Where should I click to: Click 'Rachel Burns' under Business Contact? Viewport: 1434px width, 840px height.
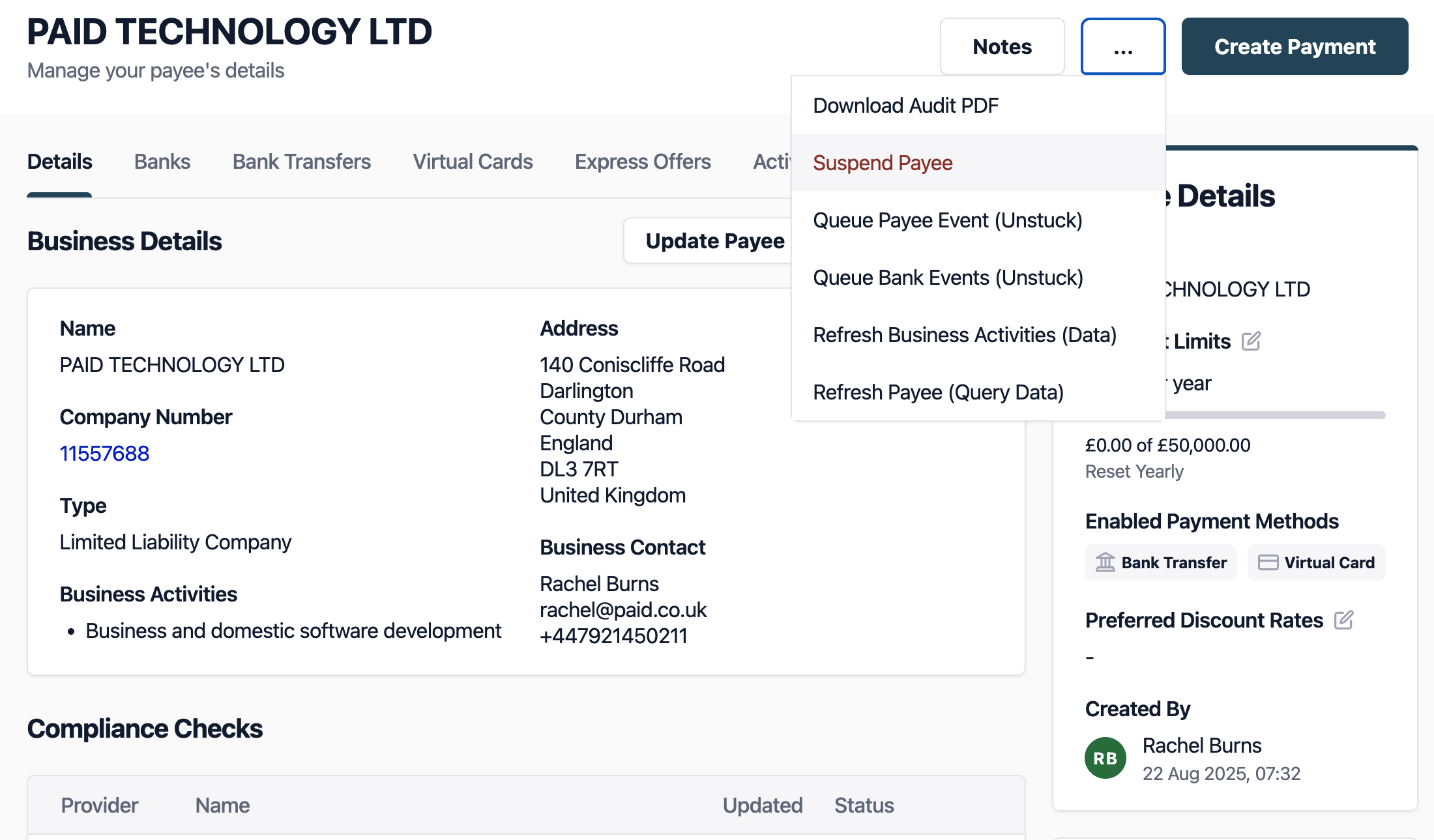click(599, 583)
